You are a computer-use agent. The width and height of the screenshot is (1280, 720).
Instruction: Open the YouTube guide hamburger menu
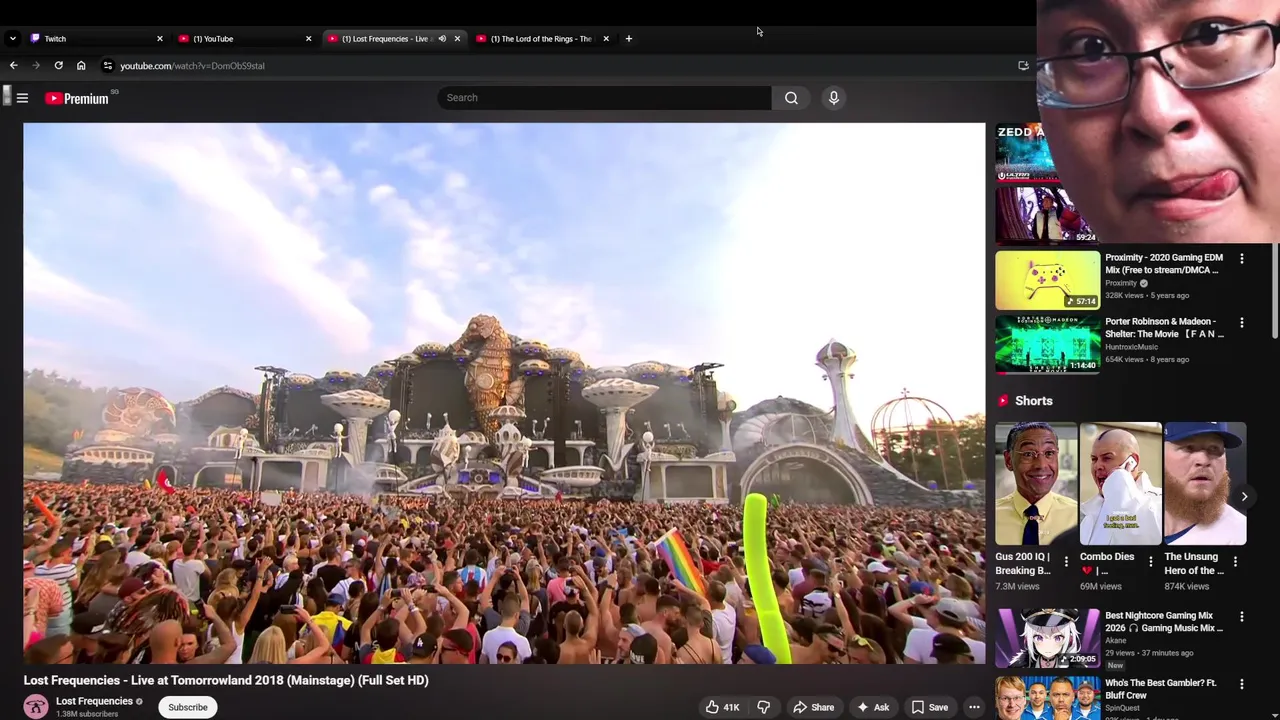(22, 98)
